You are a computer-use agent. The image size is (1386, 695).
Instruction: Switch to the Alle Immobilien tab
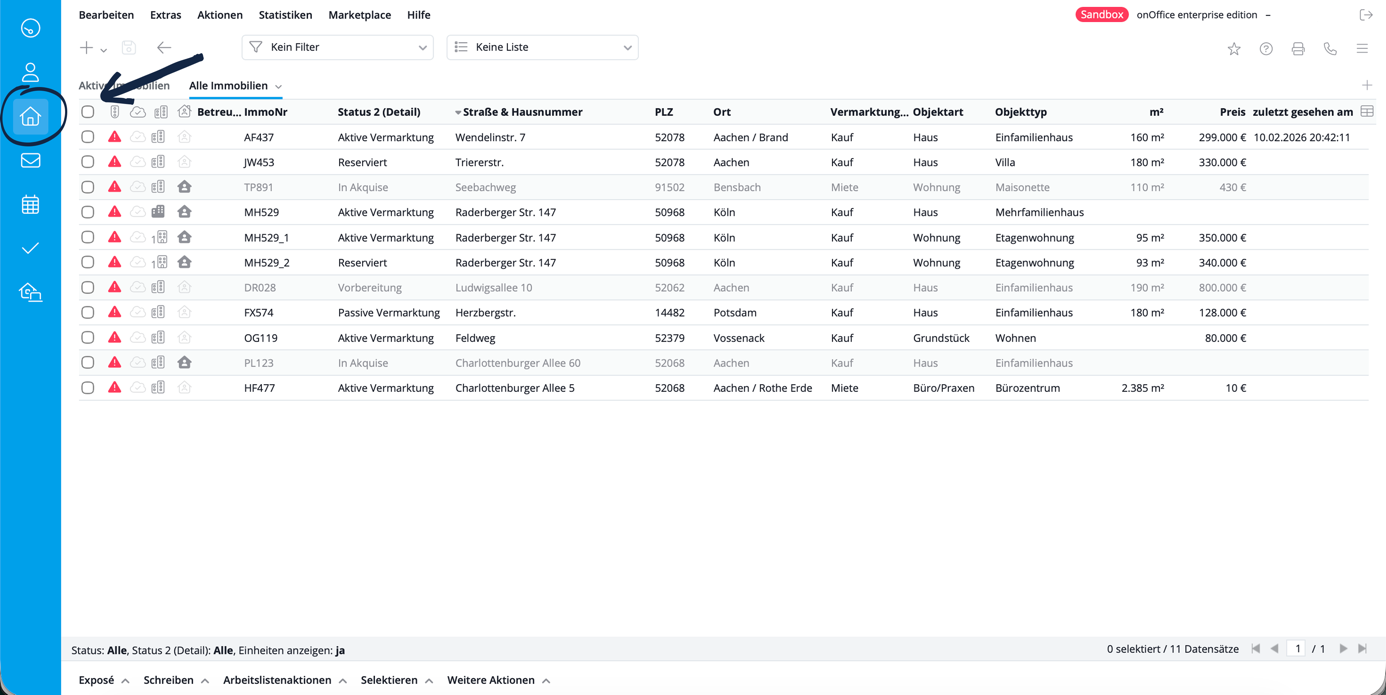click(228, 86)
